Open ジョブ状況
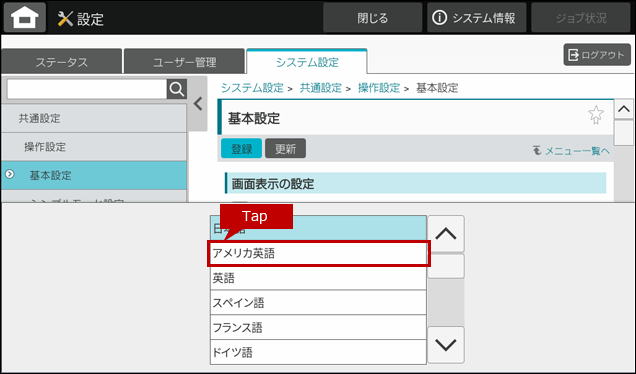 coord(580,18)
